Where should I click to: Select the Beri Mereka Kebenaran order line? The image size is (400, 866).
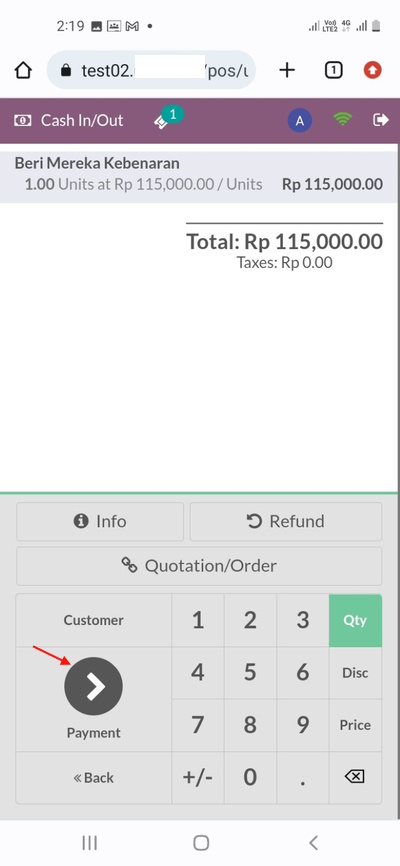[x=199, y=173]
